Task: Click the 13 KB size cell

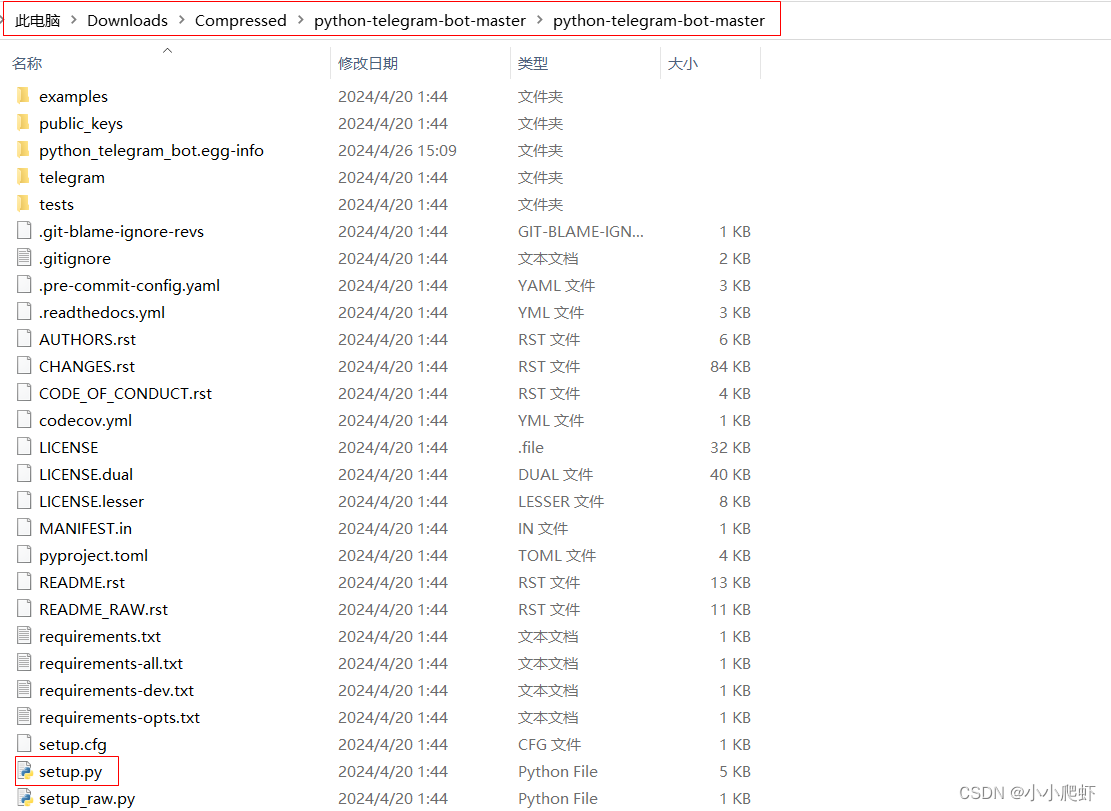Action: tap(730, 582)
